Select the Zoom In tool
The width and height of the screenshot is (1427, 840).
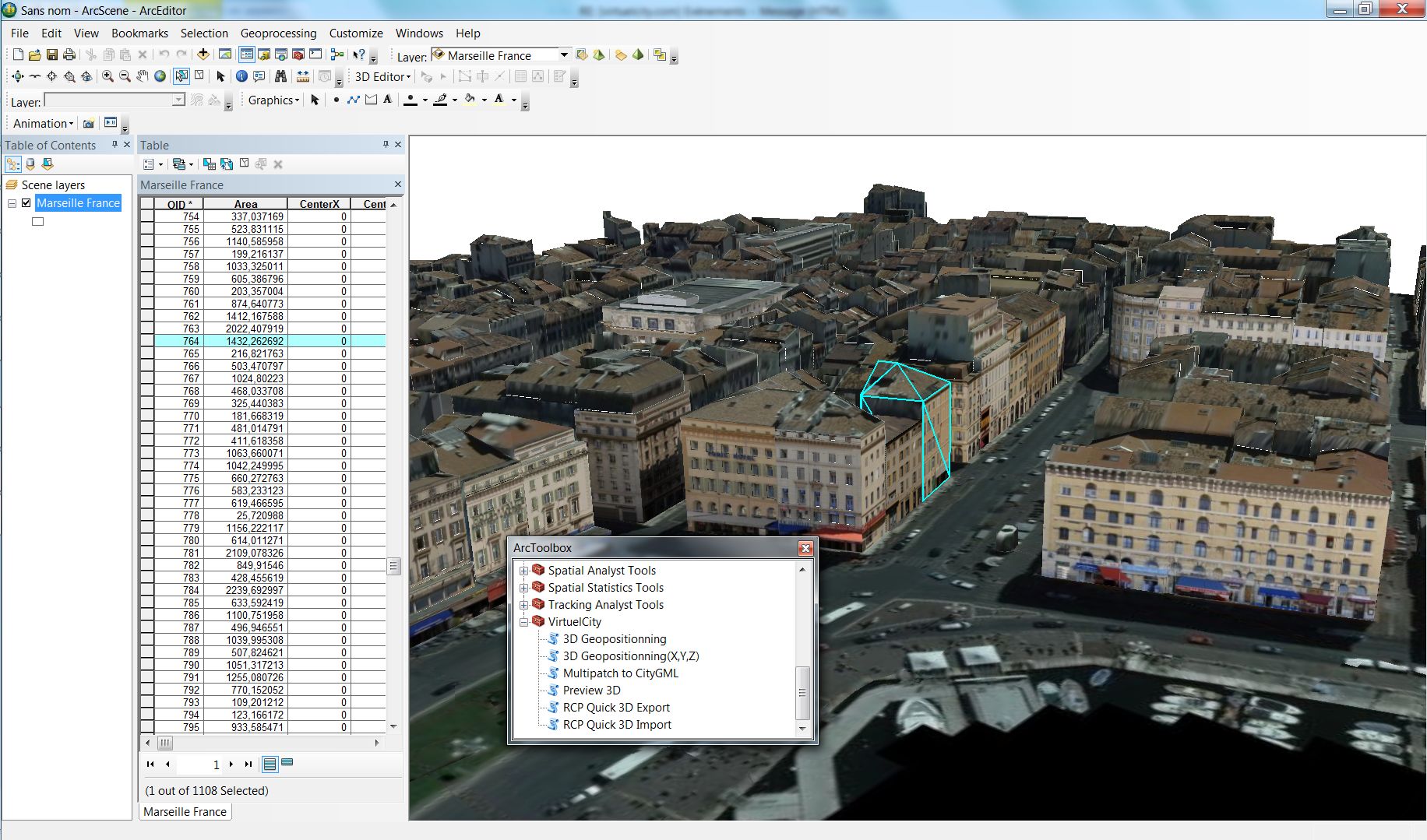click(107, 76)
